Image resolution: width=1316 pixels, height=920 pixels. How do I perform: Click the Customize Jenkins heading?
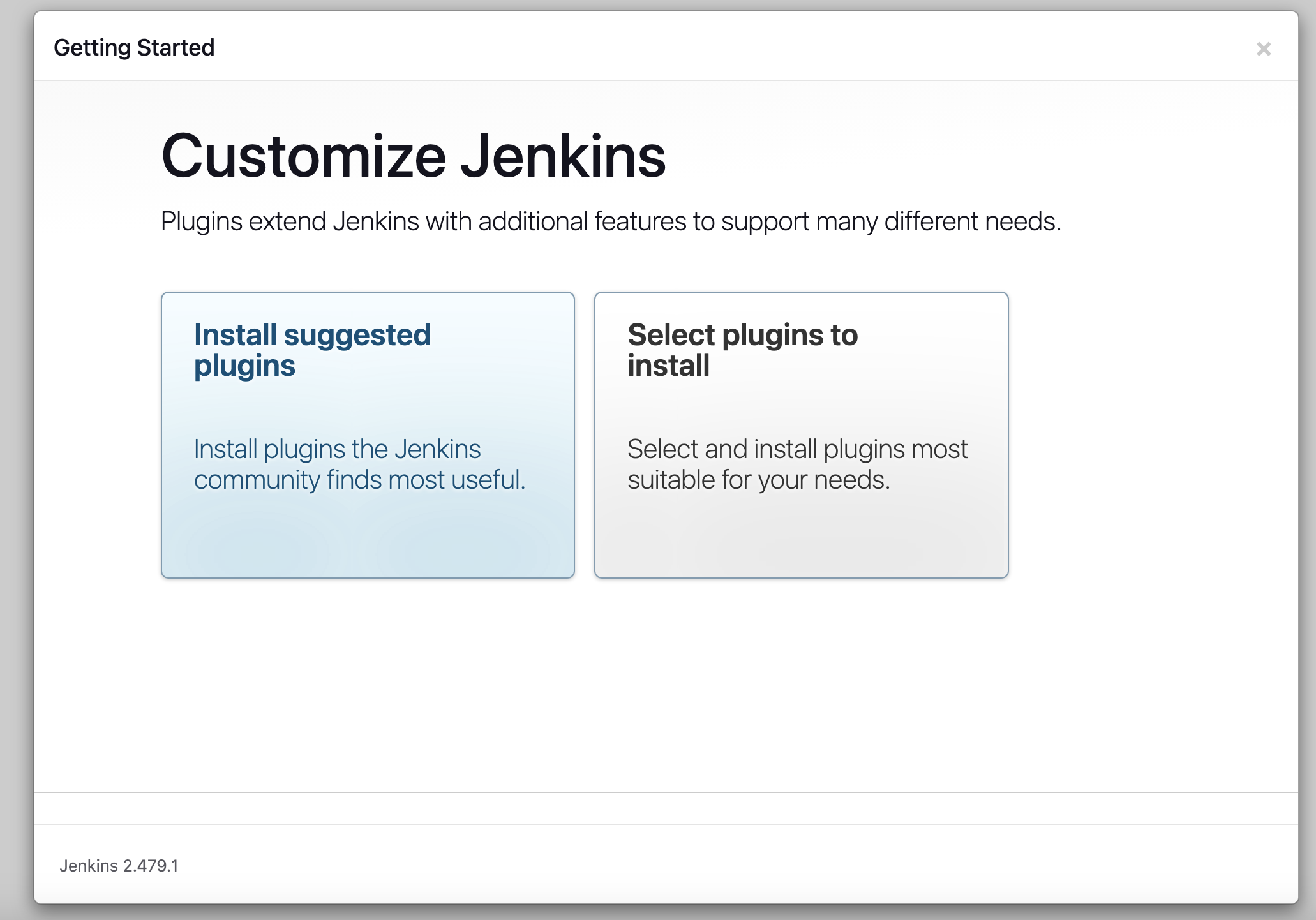coord(414,156)
